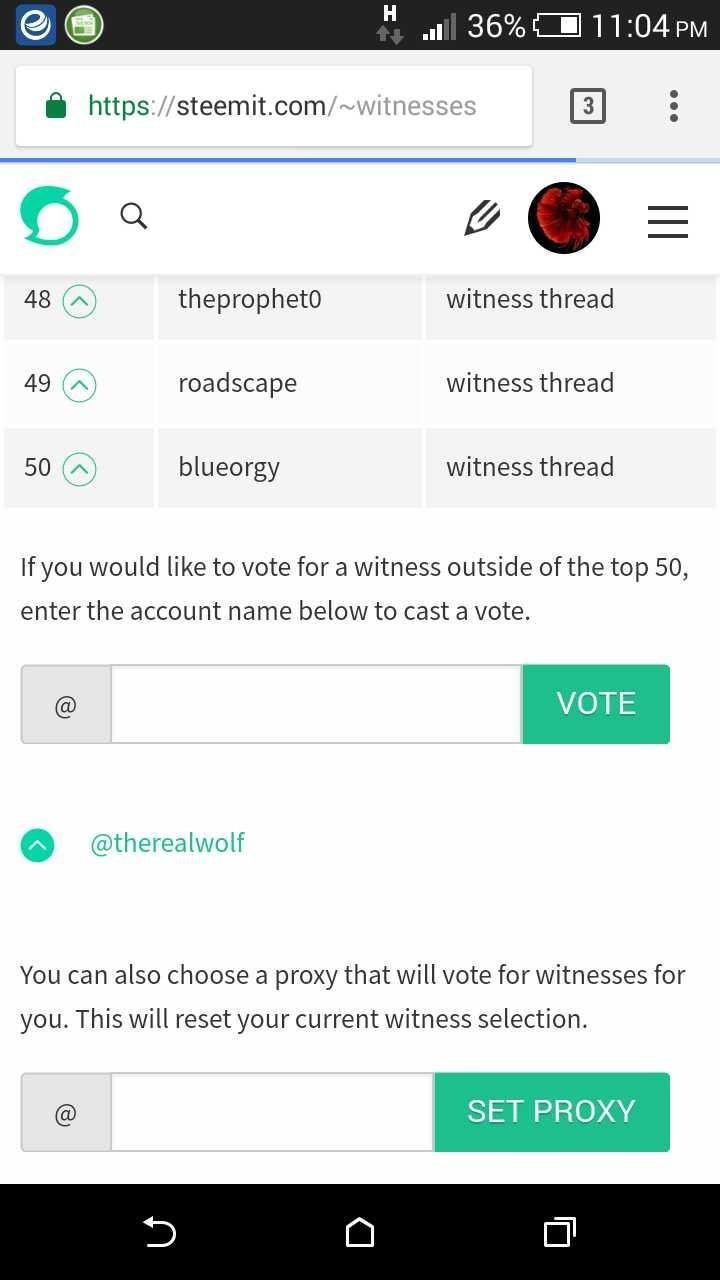The image size is (720, 1280).
Task: Open the @therealwolf profile link
Action: (x=167, y=843)
